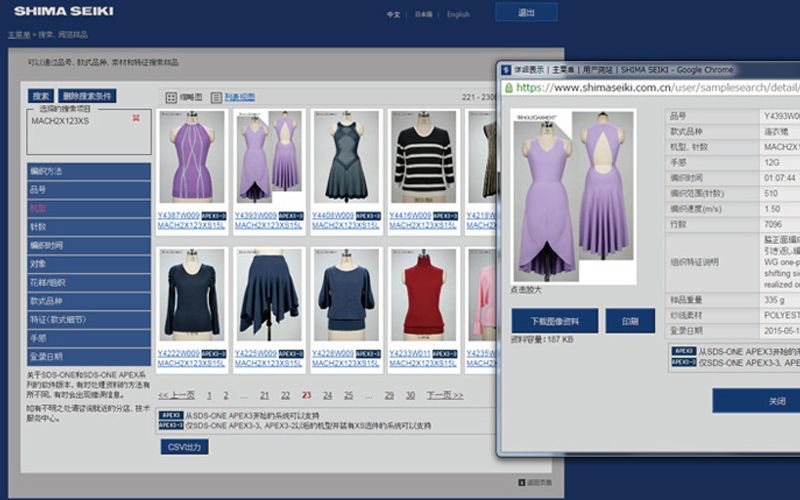Click the red turtleneck vest thumbnail Y4233W011
The image size is (800, 500).
[423, 295]
